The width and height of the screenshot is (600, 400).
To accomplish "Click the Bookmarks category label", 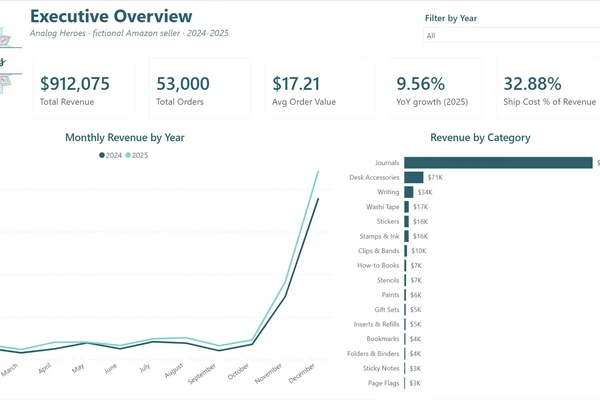I will coord(383,339).
